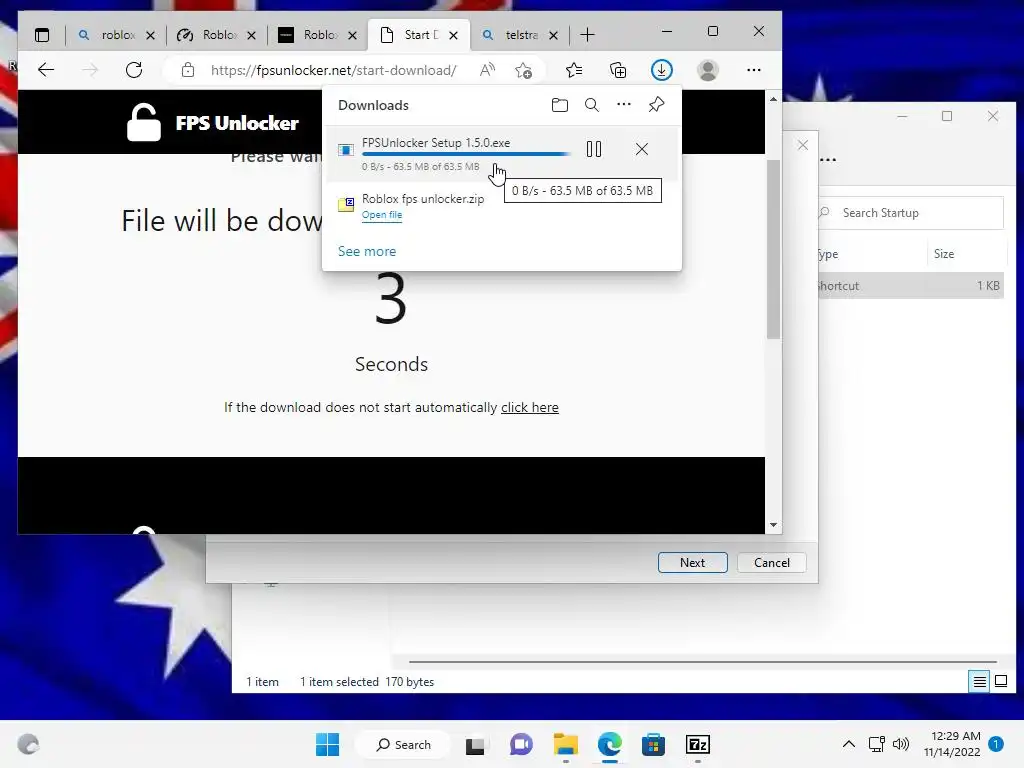Open Collections panel
1024x768 pixels.
618,70
